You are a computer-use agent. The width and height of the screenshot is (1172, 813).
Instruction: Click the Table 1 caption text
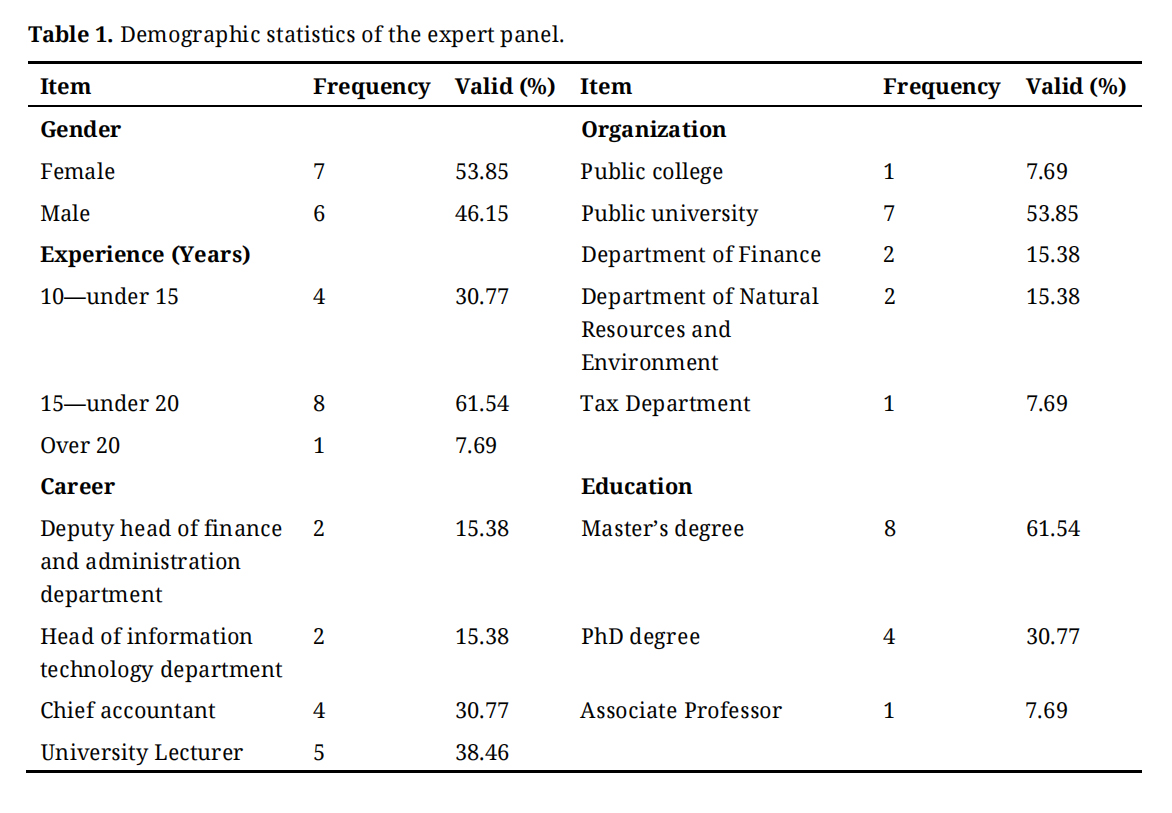tap(296, 35)
